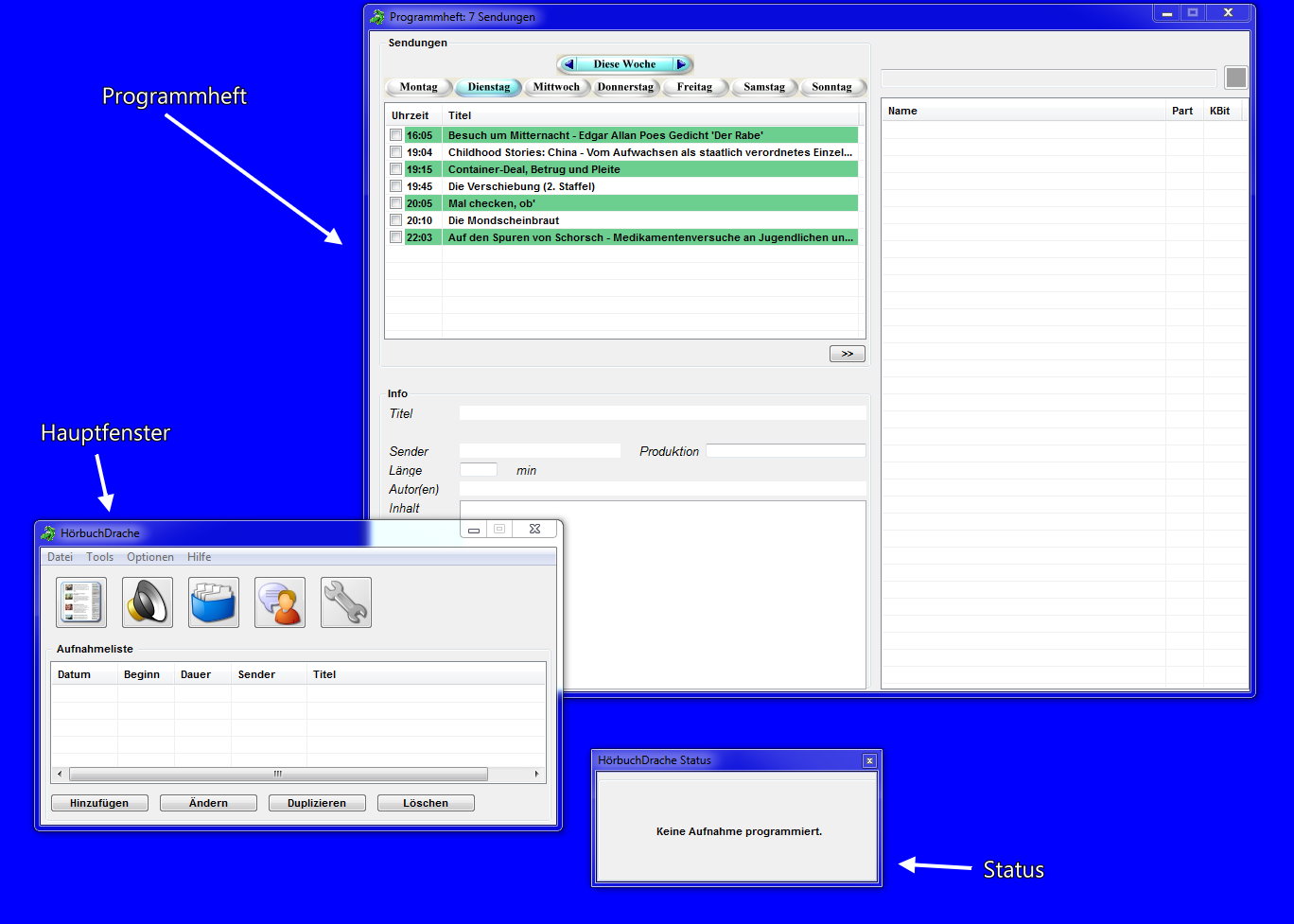
Task: Go to next week with right arrow
Action: pyautogui.click(x=680, y=64)
